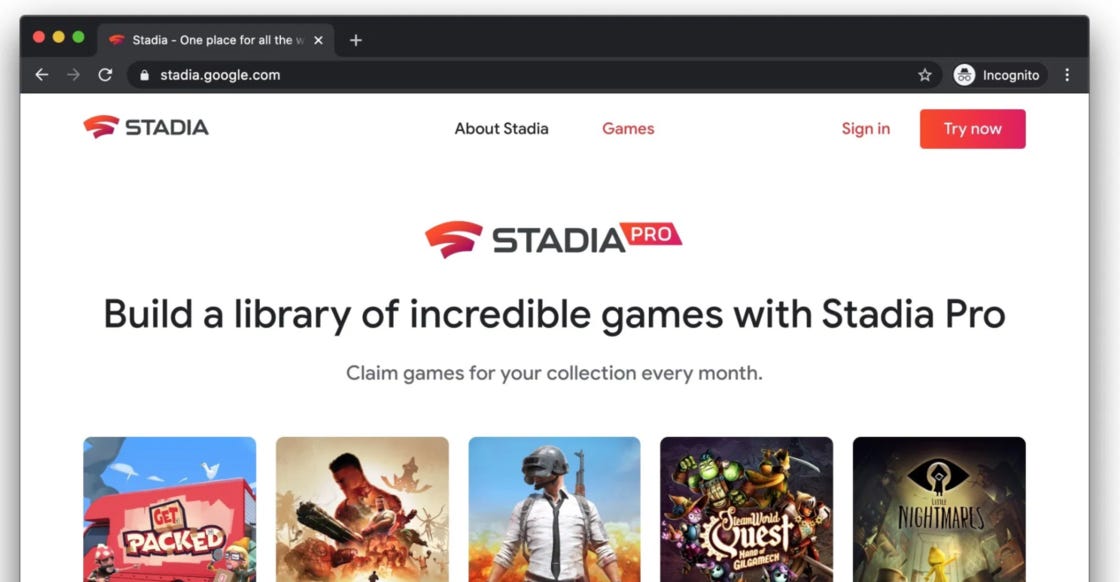Screen dimensions: 1120x582
Task: Open the Chrome three-dot menu
Action: tap(1067, 75)
